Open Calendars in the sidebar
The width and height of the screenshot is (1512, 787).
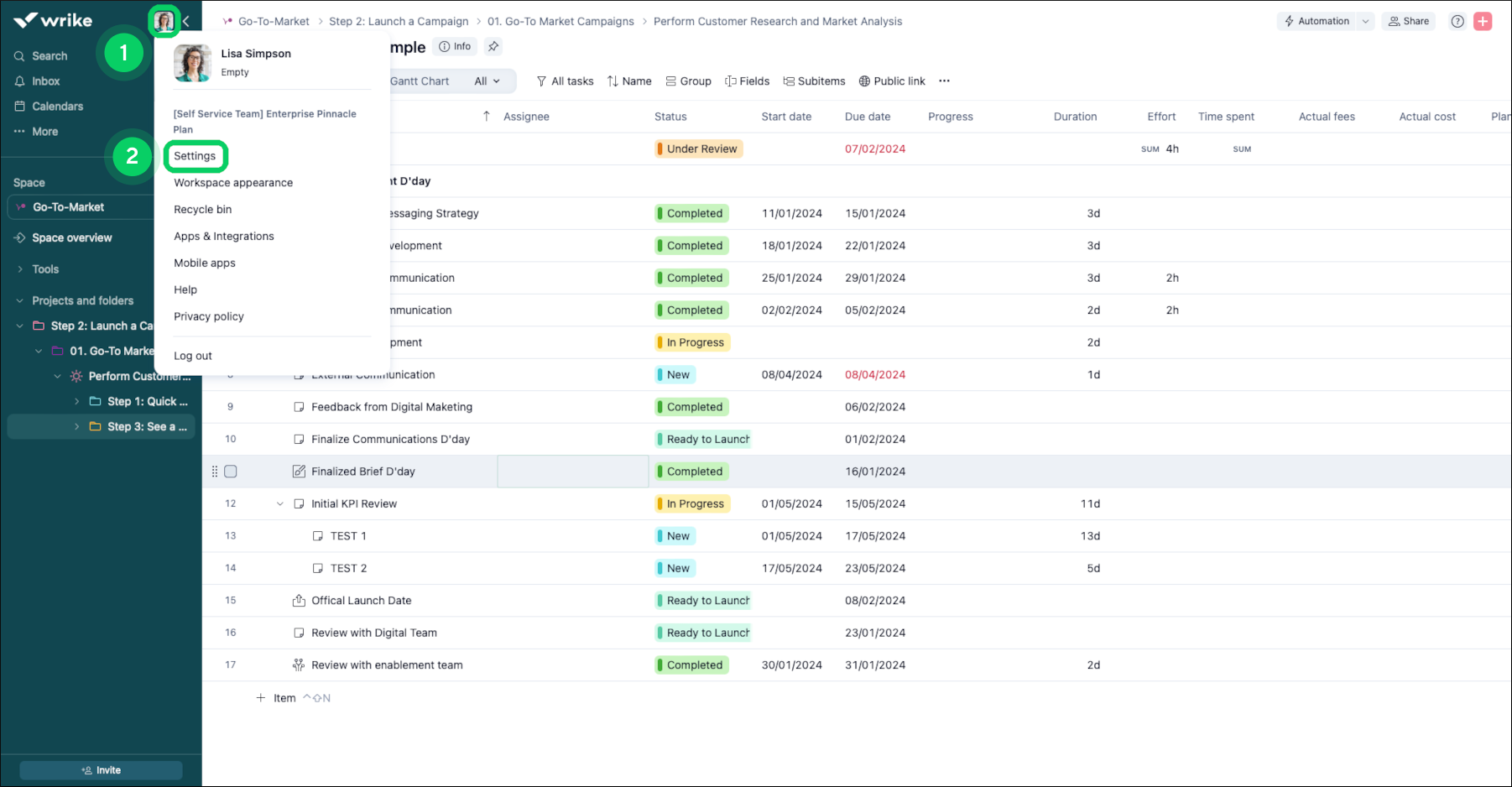[x=57, y=107]
